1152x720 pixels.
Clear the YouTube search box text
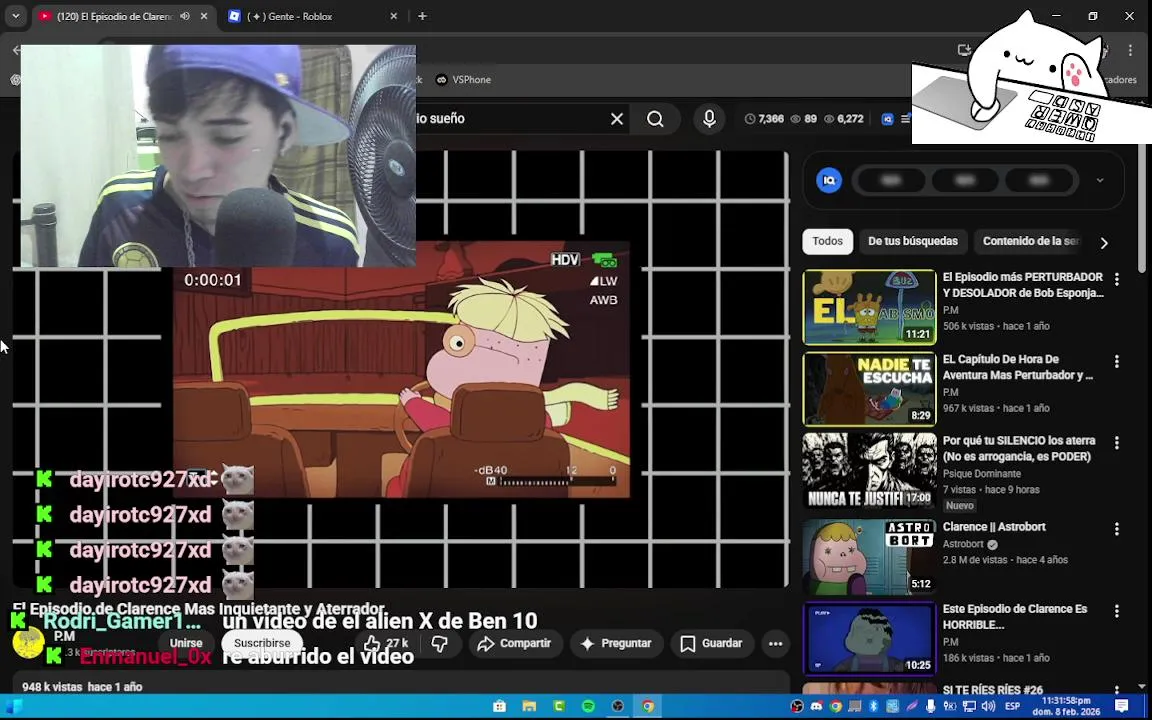(617, 118)
